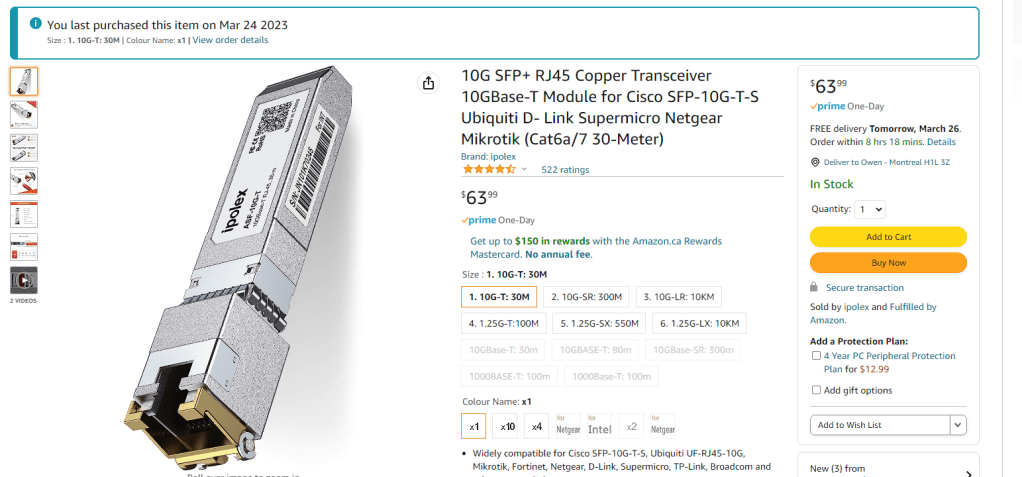This screenshot has width=1022, height=477.
Task: Check the 4 Year PC Peripheral Protection Plan box
Action: pos(817,356)
